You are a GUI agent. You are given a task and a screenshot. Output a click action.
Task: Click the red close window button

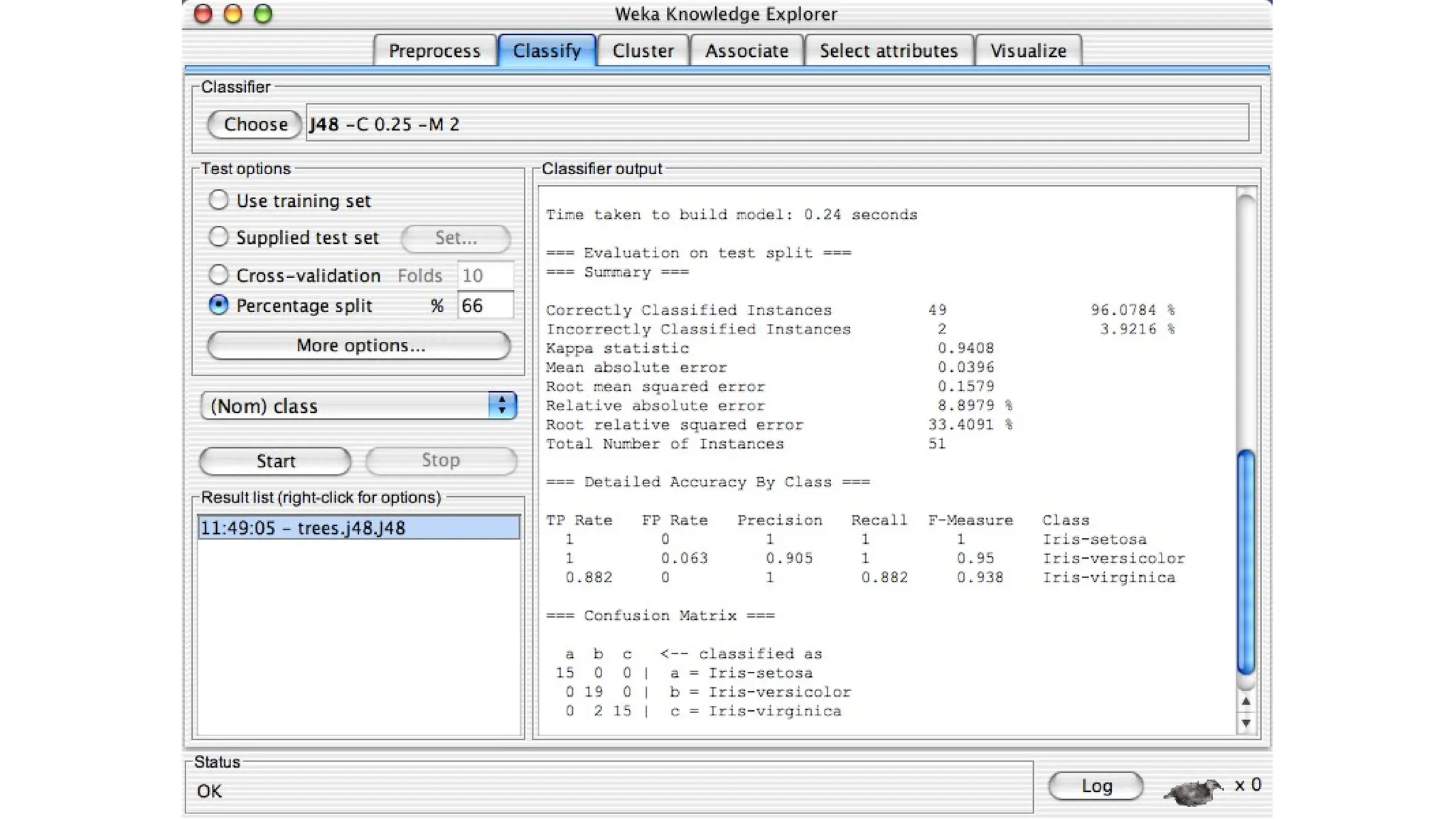203,14
